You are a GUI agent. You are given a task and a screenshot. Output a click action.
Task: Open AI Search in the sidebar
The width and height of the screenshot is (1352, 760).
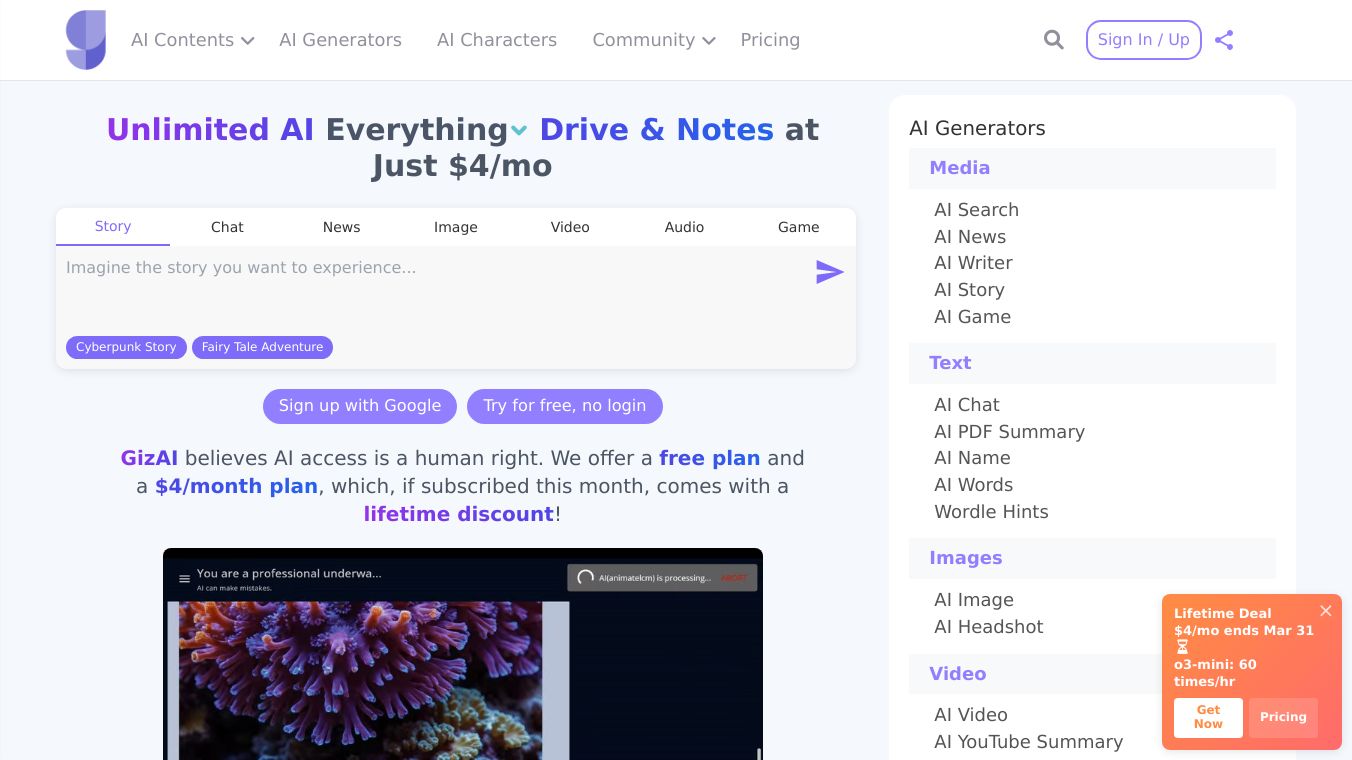(x=976, y=210)
